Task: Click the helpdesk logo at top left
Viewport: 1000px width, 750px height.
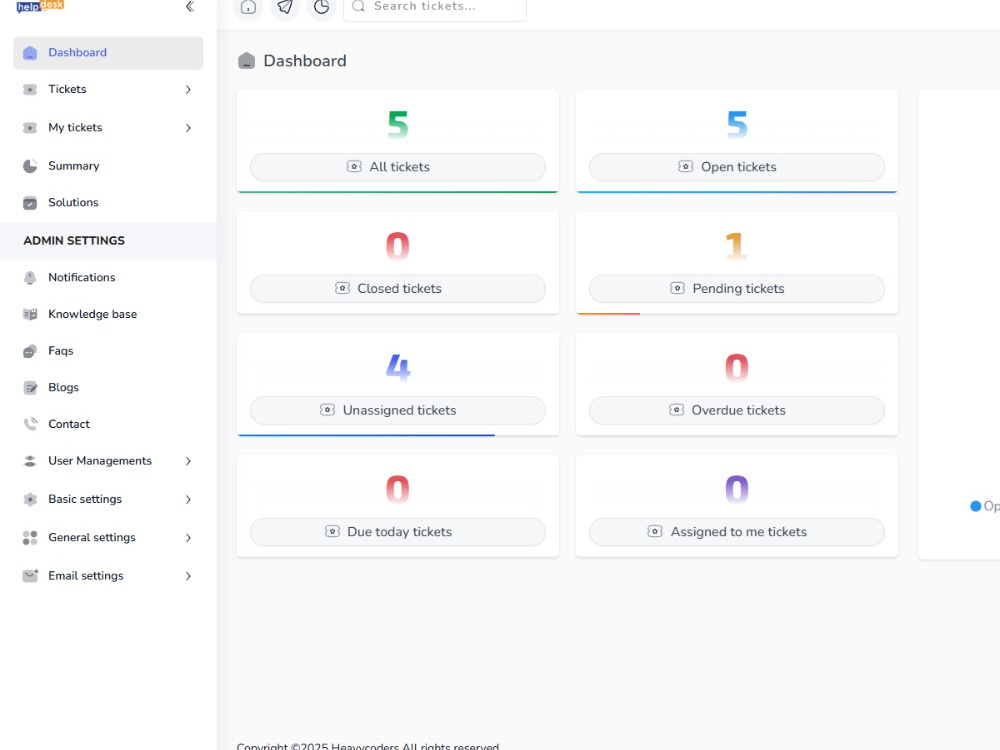Action: [39, 7]
